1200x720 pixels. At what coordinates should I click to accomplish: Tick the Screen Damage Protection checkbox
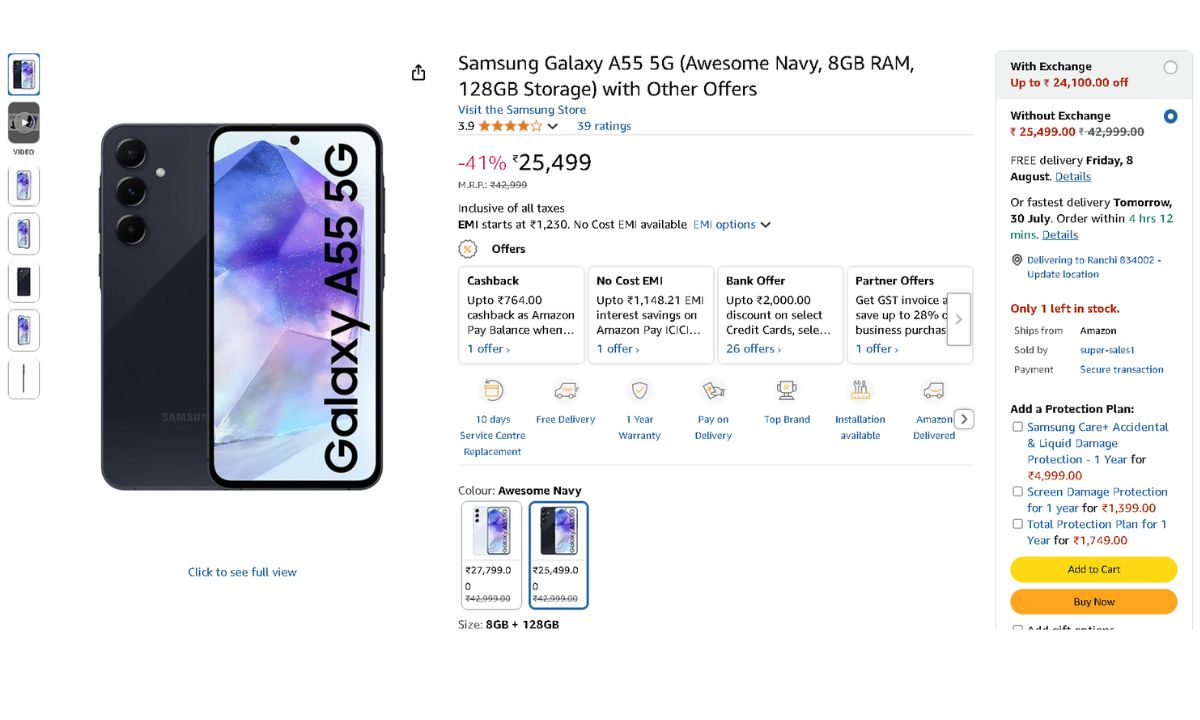(1017, 492)
